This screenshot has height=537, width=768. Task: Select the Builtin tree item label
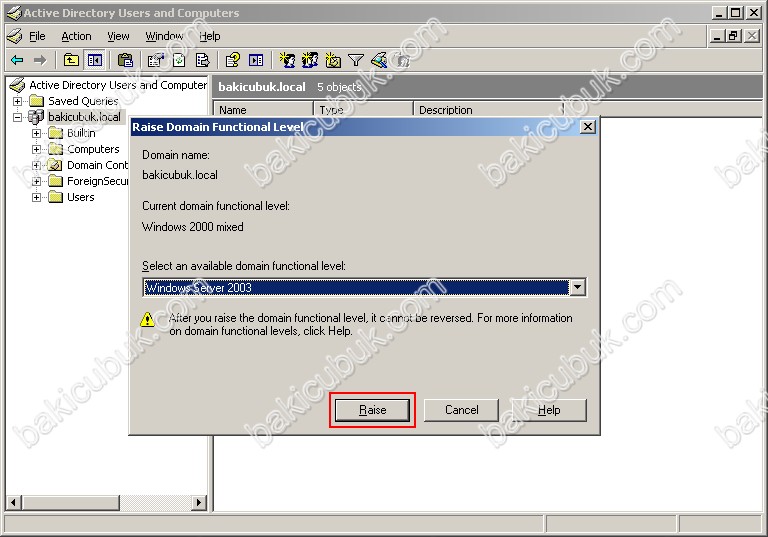81,133
